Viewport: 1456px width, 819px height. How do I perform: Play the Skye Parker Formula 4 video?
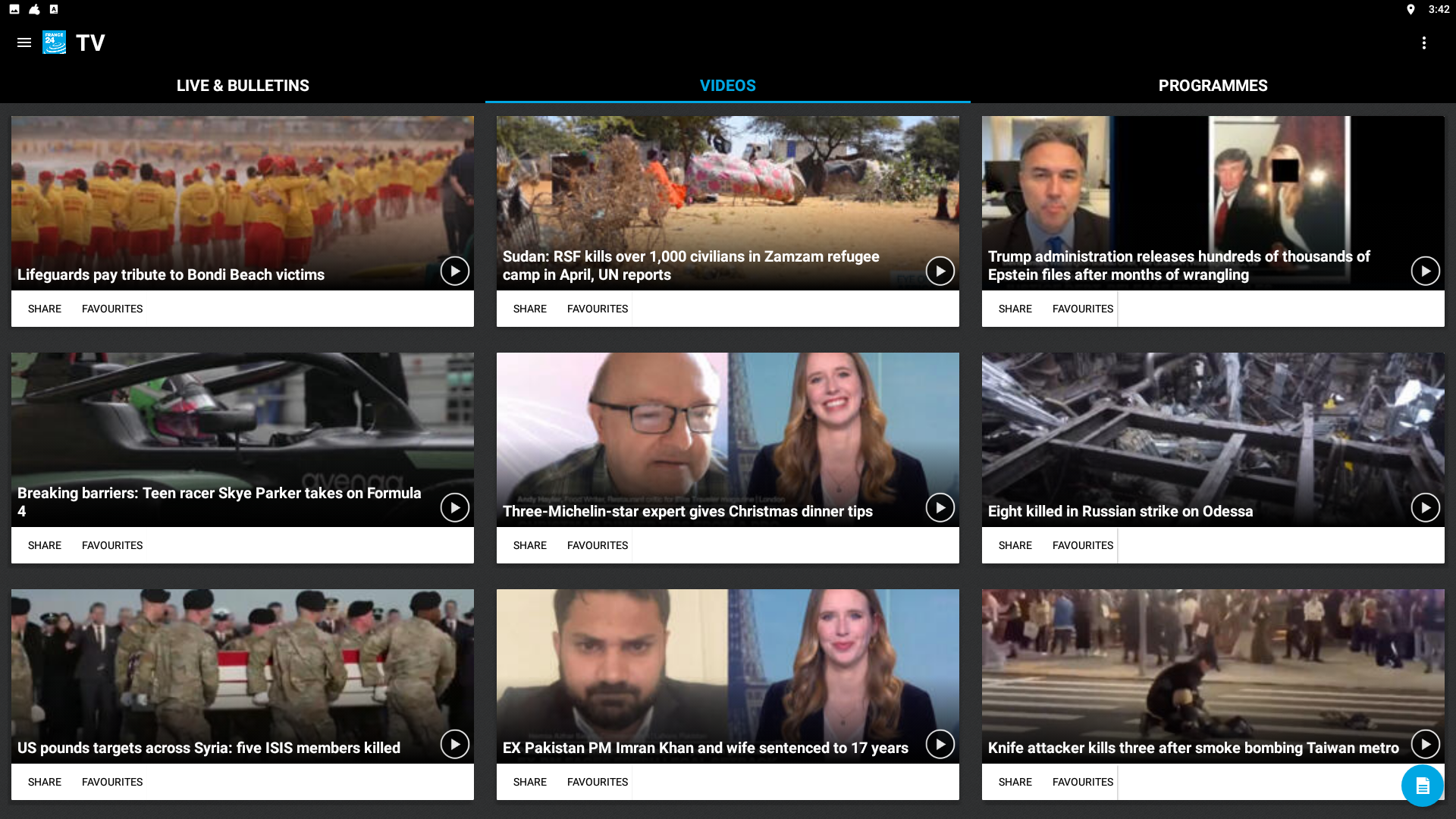tap(454, 507)
